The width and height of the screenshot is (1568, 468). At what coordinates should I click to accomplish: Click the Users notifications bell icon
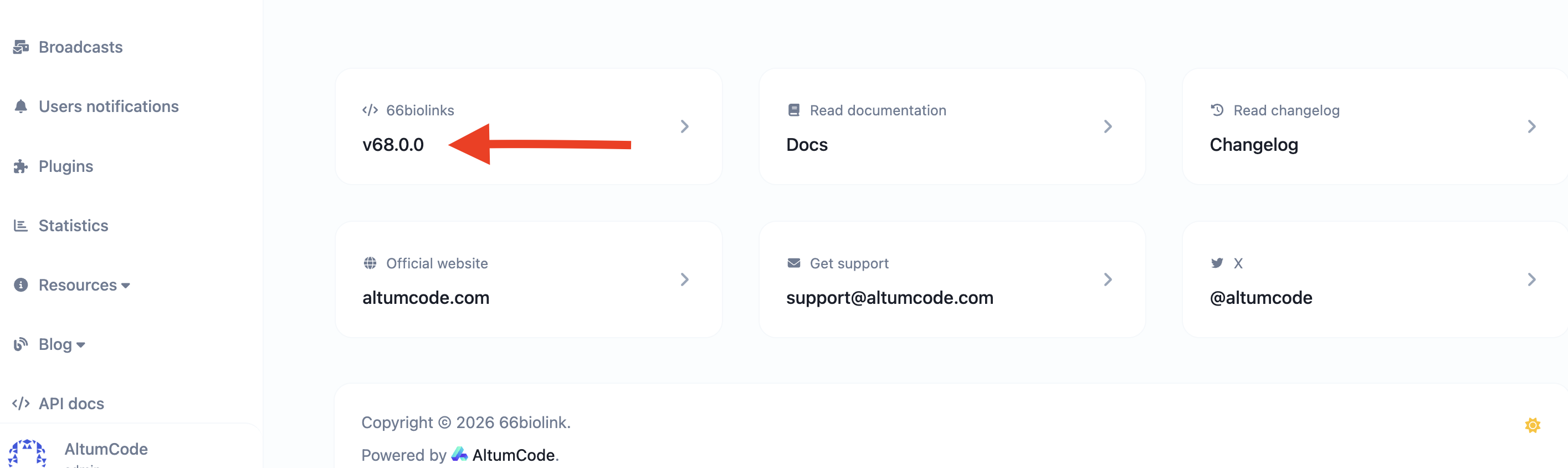[21, 106]
